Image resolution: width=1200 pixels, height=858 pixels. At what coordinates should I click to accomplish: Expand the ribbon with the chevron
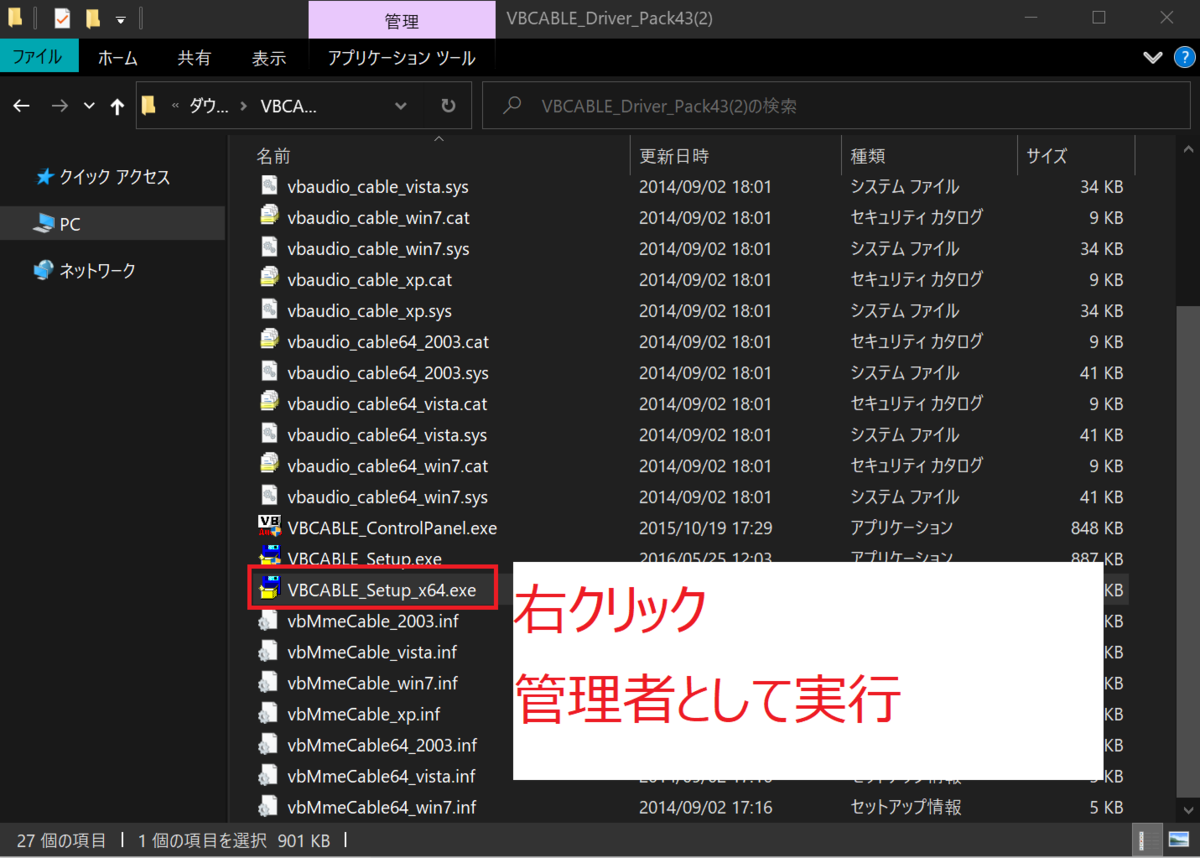click(x=1153, y=58)
